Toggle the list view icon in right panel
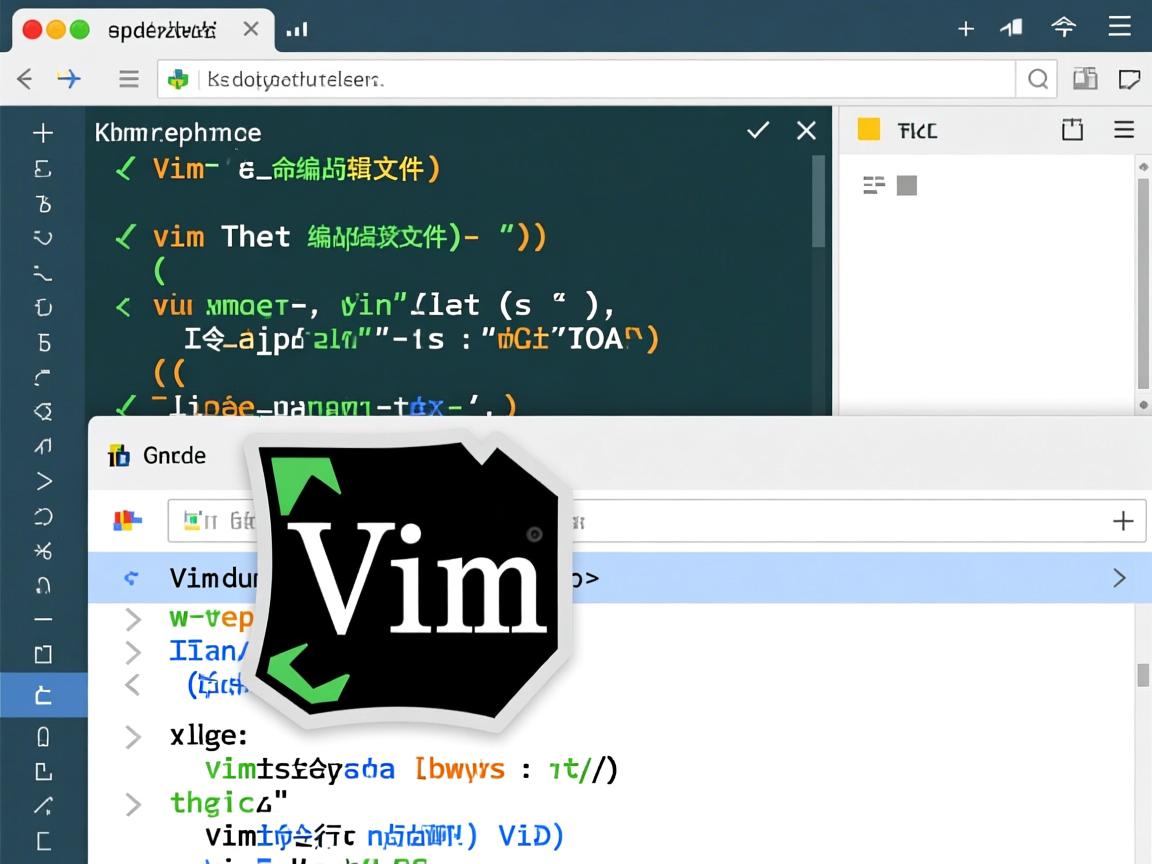 tap(874, 185)
